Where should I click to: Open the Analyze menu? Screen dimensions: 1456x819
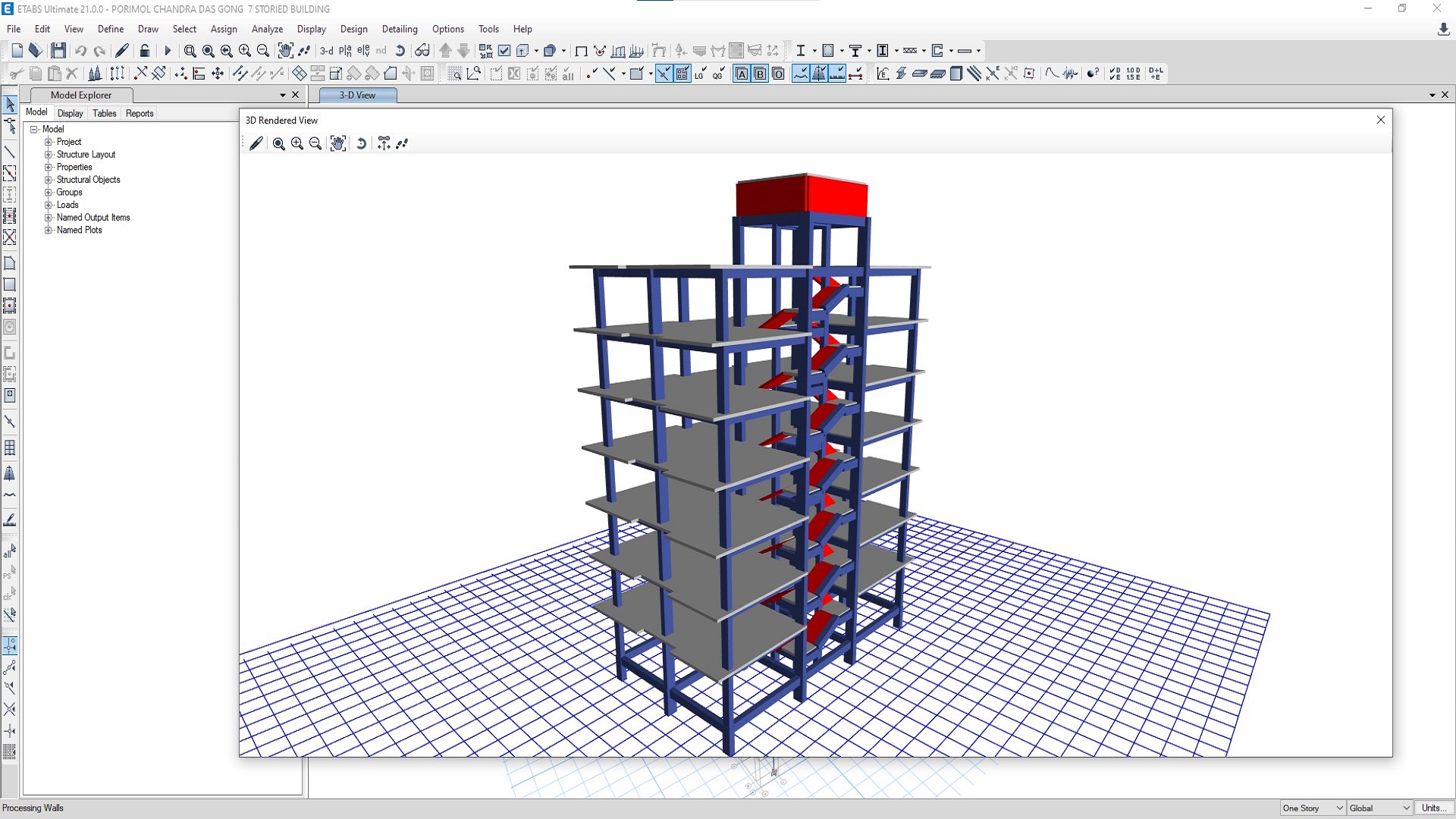click(x=267, y=29)
